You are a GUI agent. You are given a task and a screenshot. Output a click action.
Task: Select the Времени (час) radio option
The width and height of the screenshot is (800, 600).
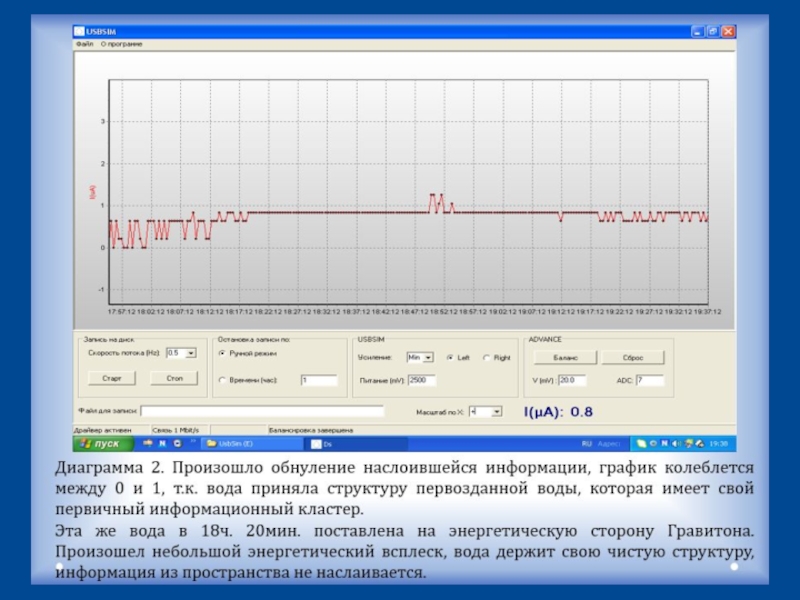pos(222,380)
